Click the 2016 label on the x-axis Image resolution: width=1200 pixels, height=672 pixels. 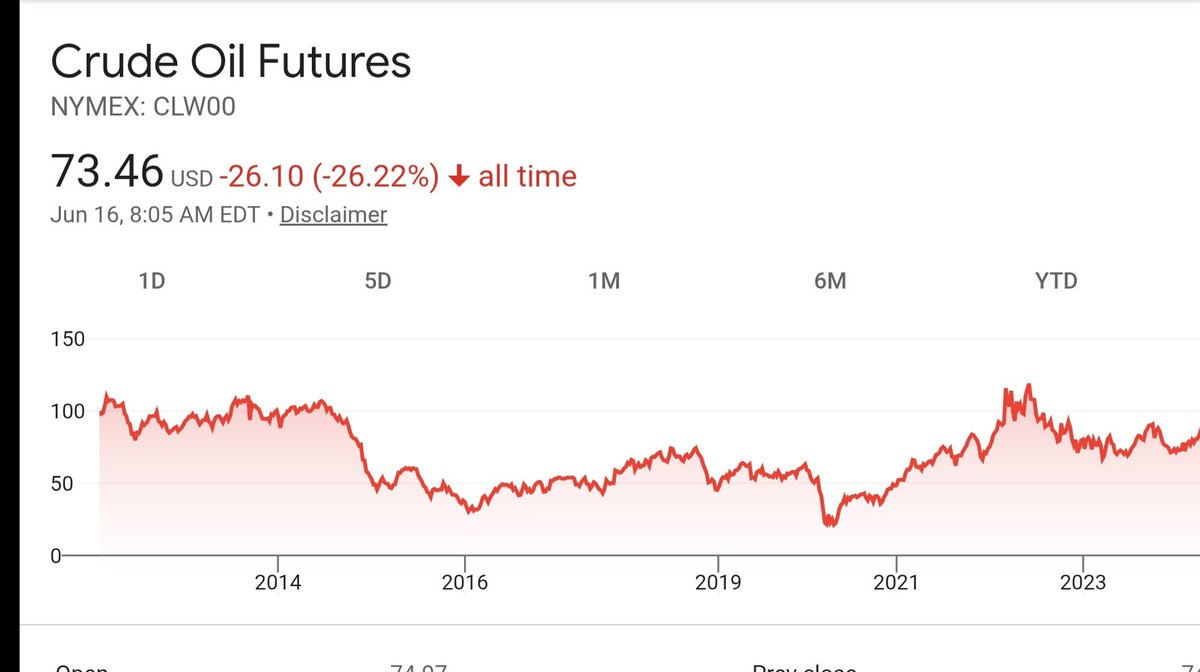pyautogui.click(x=464, y=582)
